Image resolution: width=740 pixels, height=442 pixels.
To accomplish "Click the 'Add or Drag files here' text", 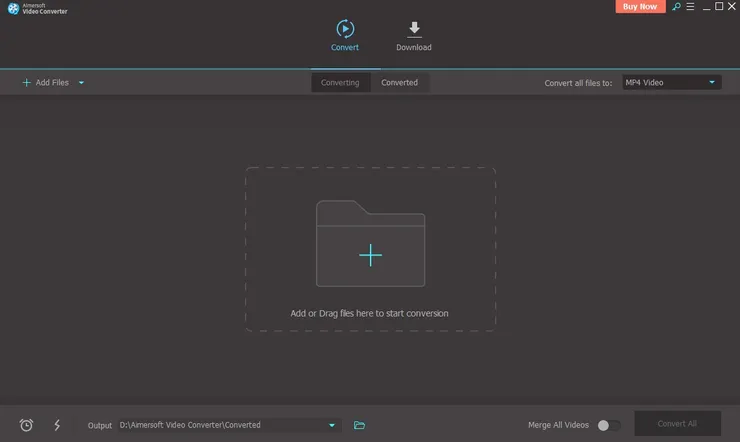I will coord(370,313).
